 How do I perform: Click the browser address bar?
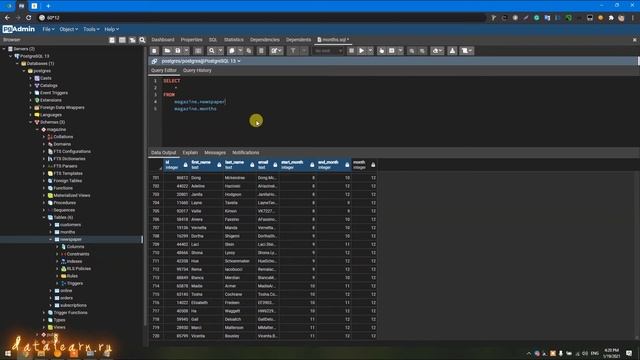261,18
